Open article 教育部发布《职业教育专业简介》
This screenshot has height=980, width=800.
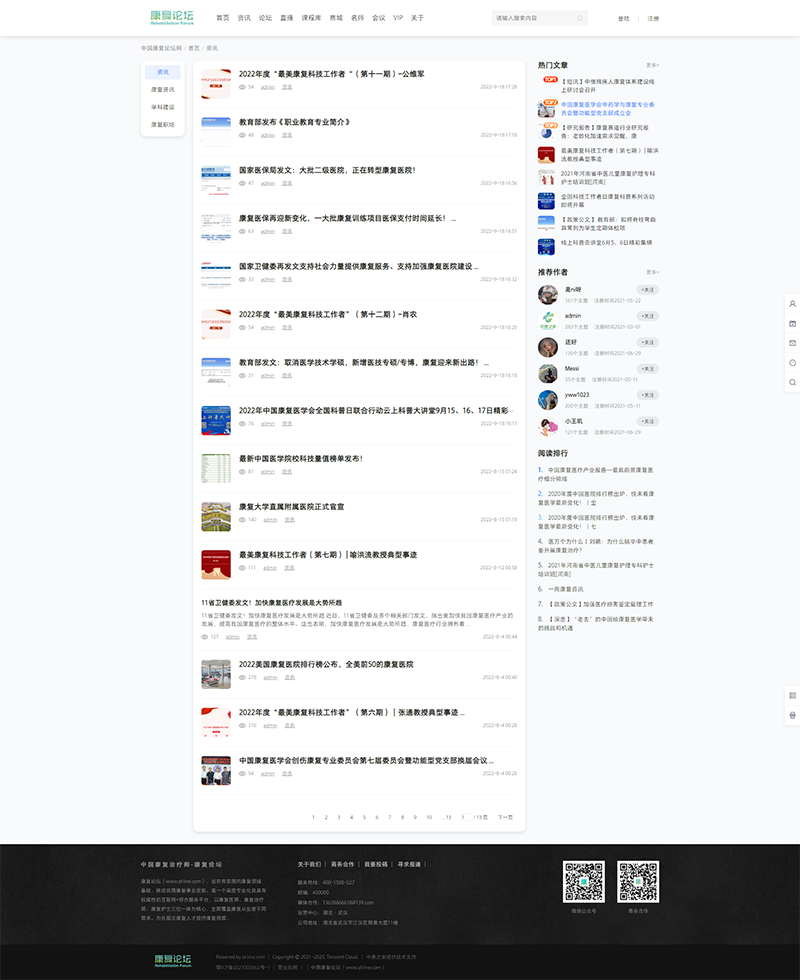294,122
